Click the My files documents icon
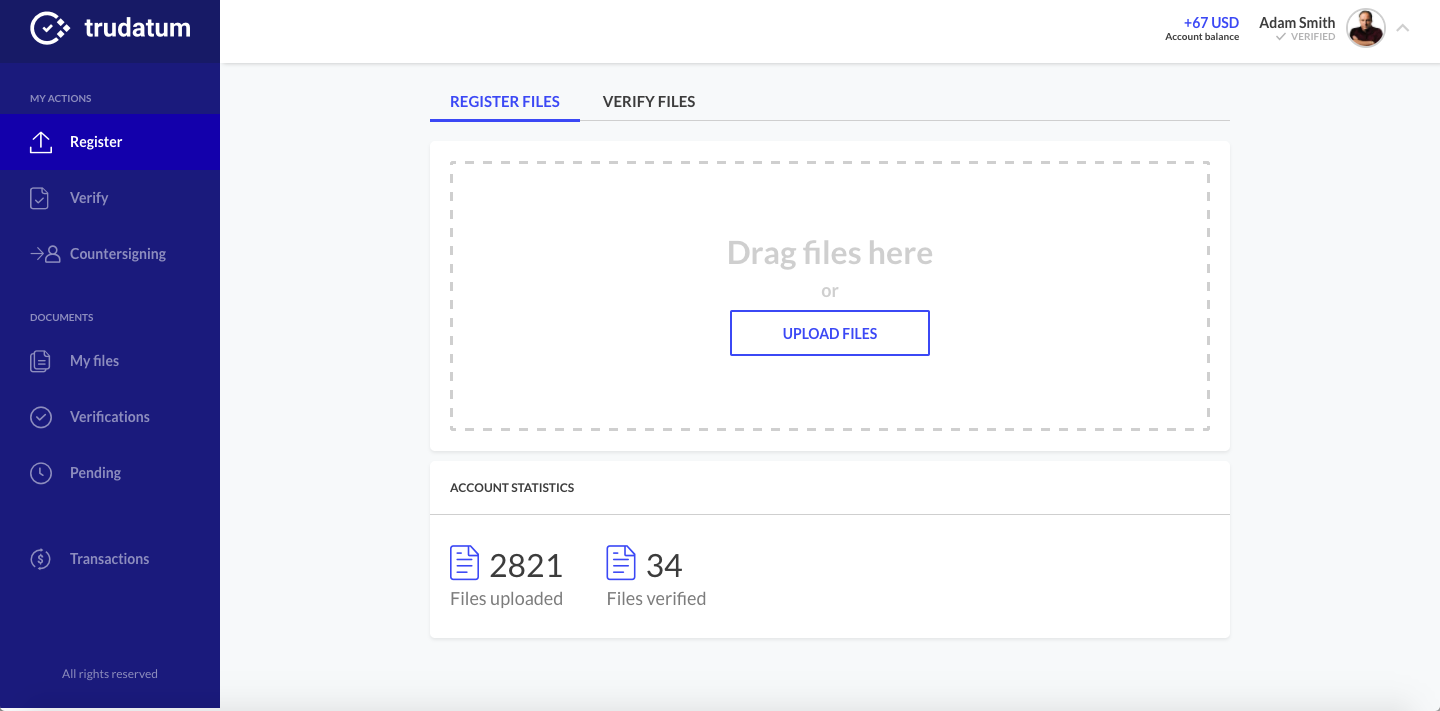This screenshot has height=711, width=1440. click(40, 361)
